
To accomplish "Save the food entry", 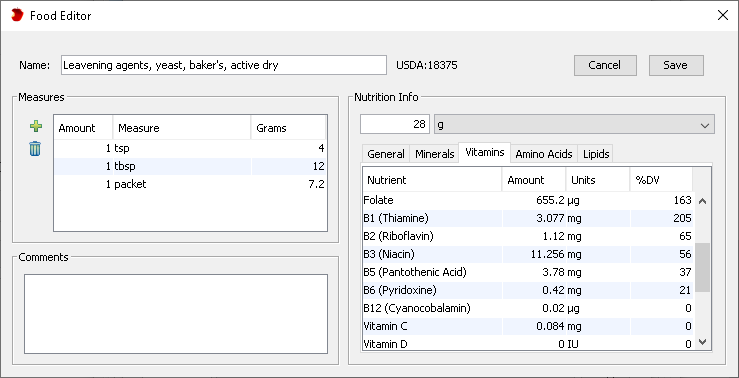I will [676, 65].
